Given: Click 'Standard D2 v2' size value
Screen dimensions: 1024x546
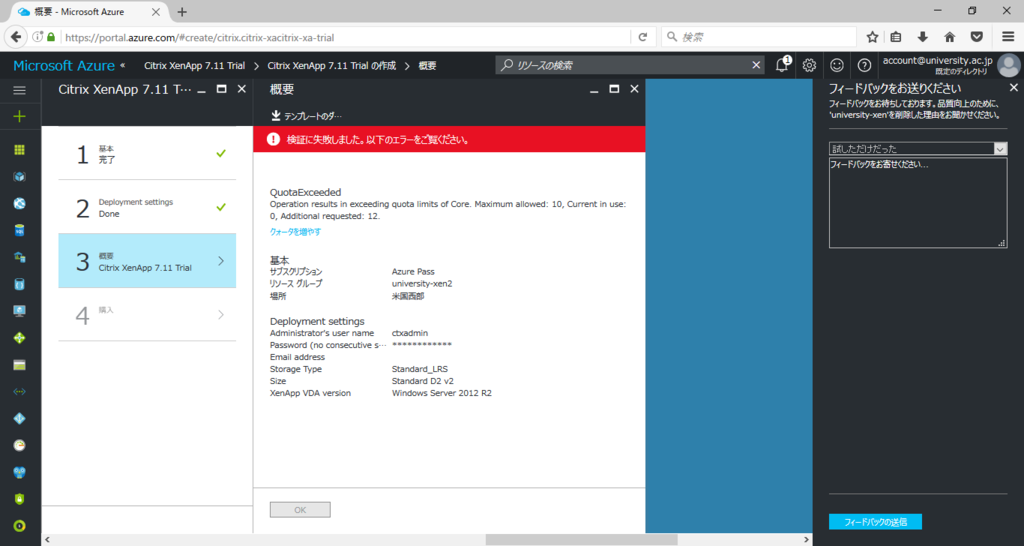Looking at the screenshot, I should click(423, 381).
